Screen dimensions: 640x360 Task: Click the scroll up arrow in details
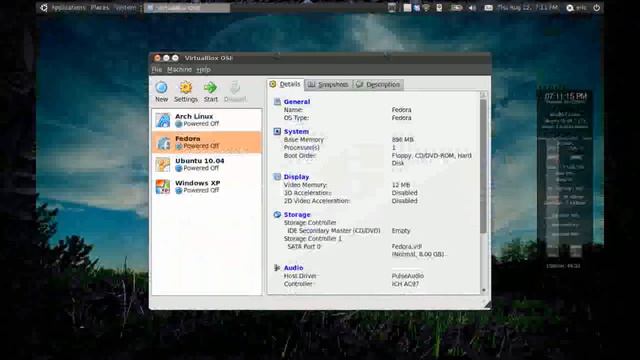coord(484,95)
